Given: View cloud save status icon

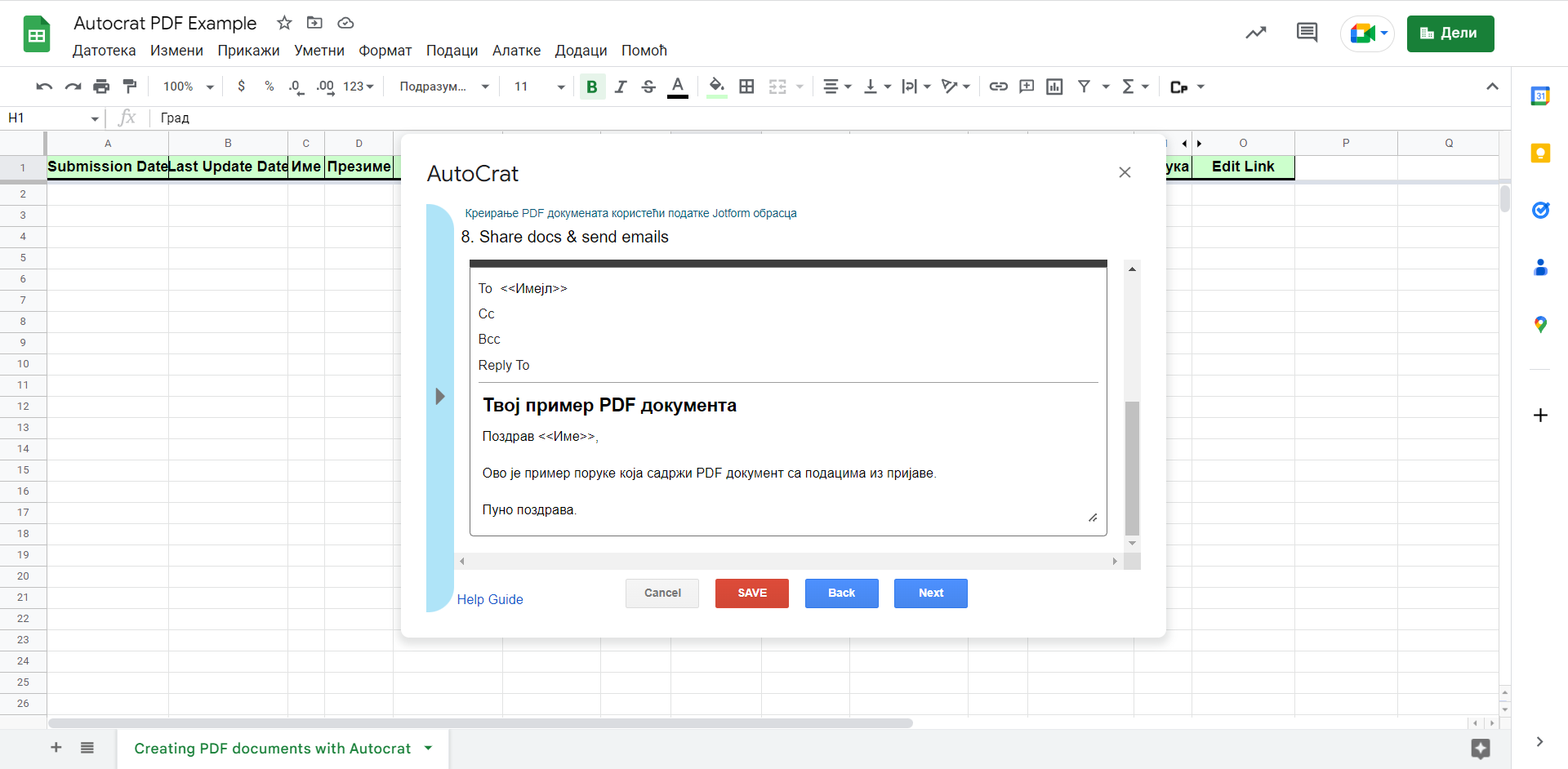Looking at the screenshot, I should [x=345, y=23].
